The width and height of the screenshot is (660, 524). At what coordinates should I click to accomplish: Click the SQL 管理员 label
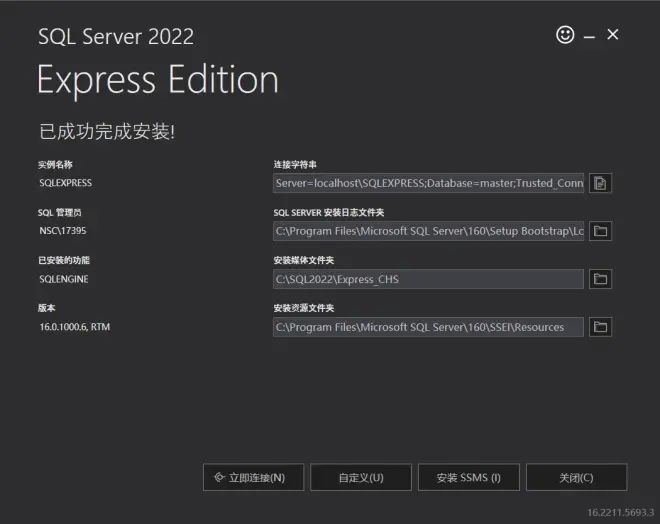point(60,213)
